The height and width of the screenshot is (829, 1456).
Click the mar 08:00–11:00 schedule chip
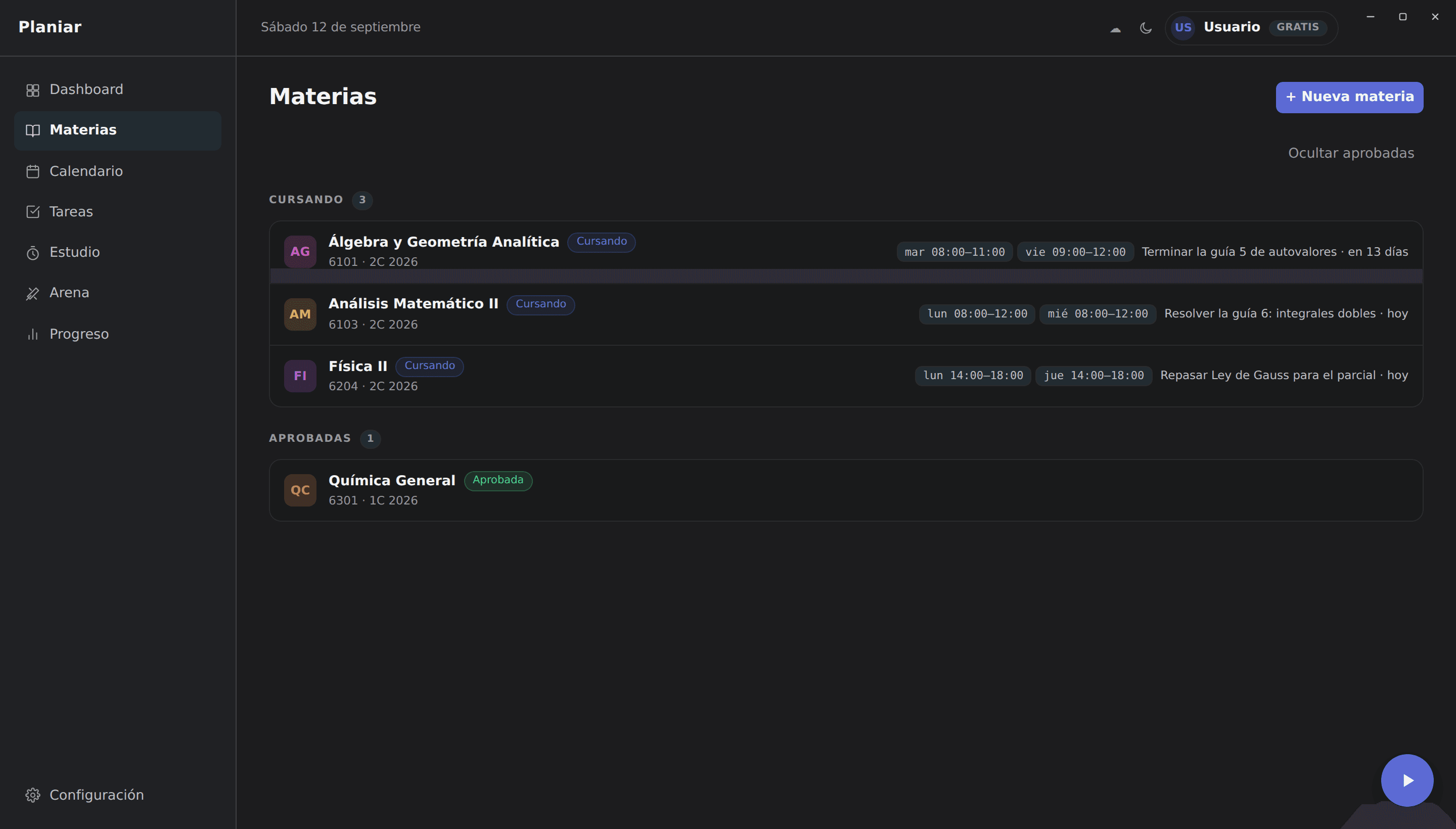point(954,252)
